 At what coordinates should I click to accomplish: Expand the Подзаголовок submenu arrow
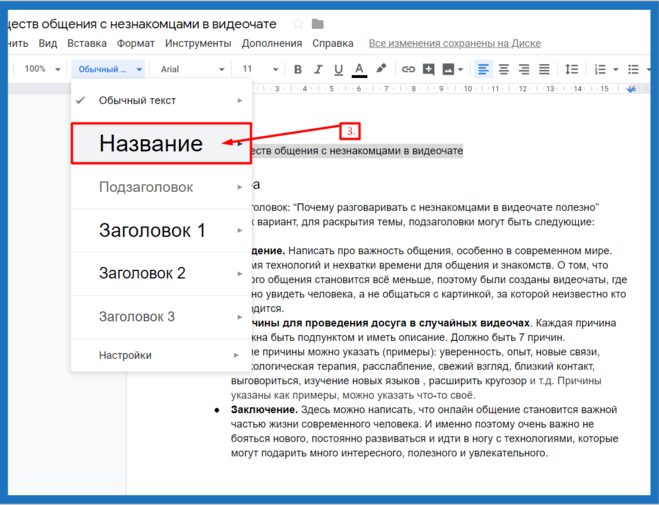240,187
